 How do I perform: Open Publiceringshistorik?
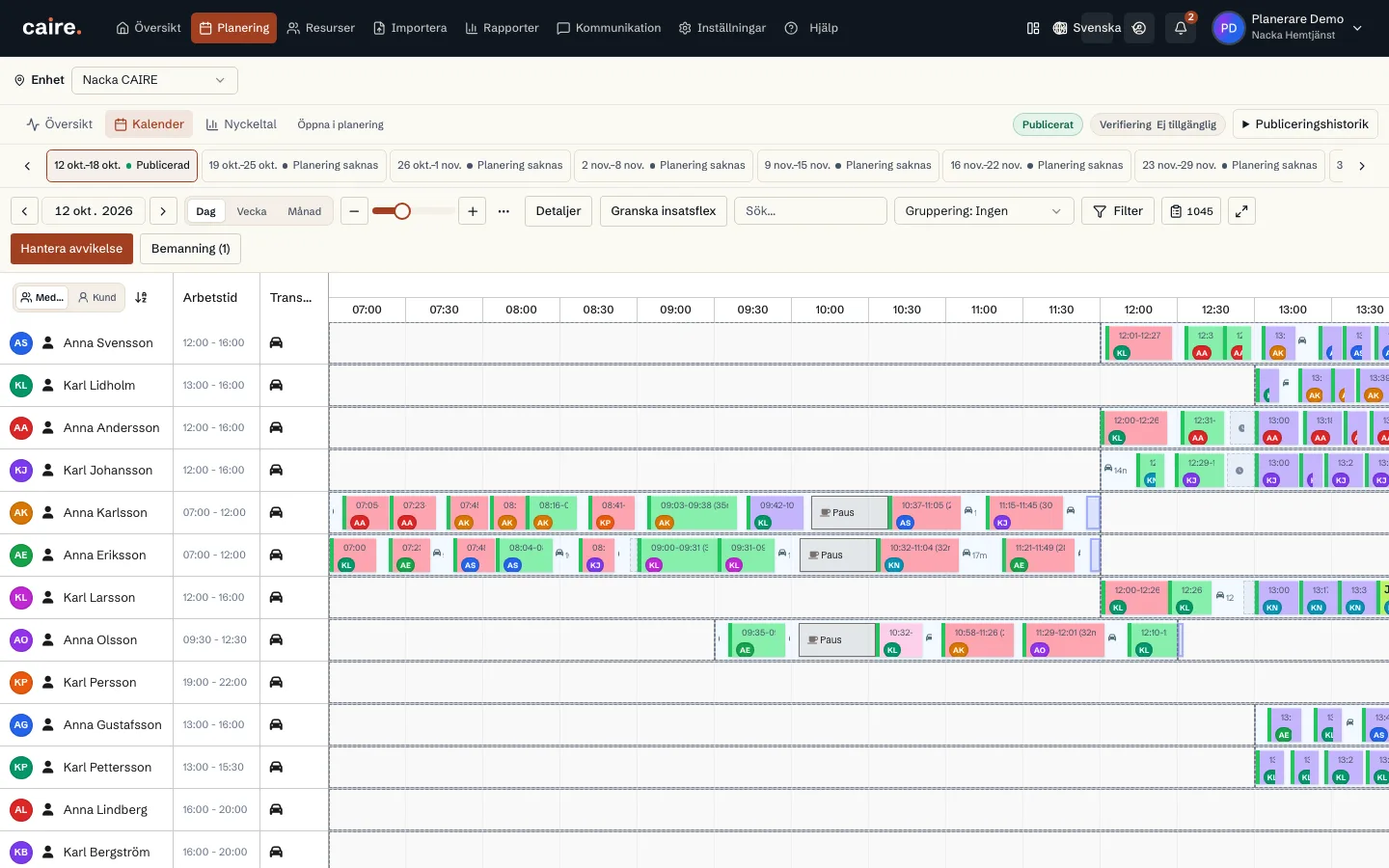pyautogui.click(x=1305, y=124)
